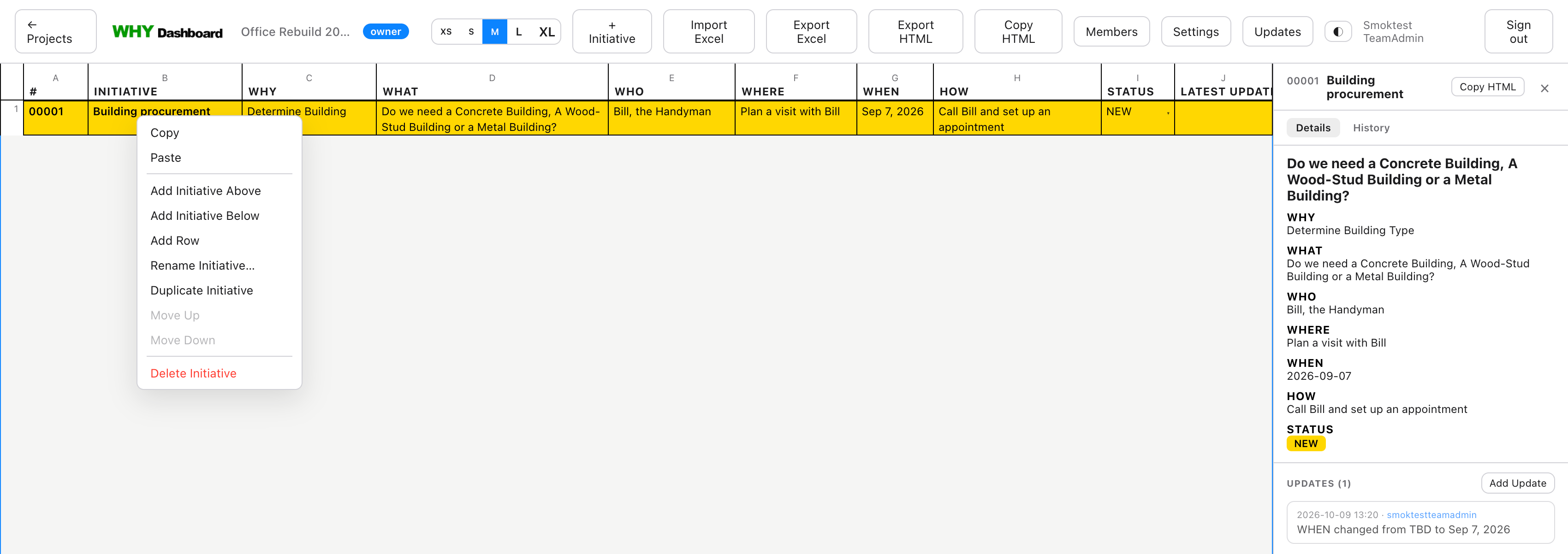Click Copy HTML in details panel
The height and width of the screenshot is (554, 1568).
click(1487, 87)
